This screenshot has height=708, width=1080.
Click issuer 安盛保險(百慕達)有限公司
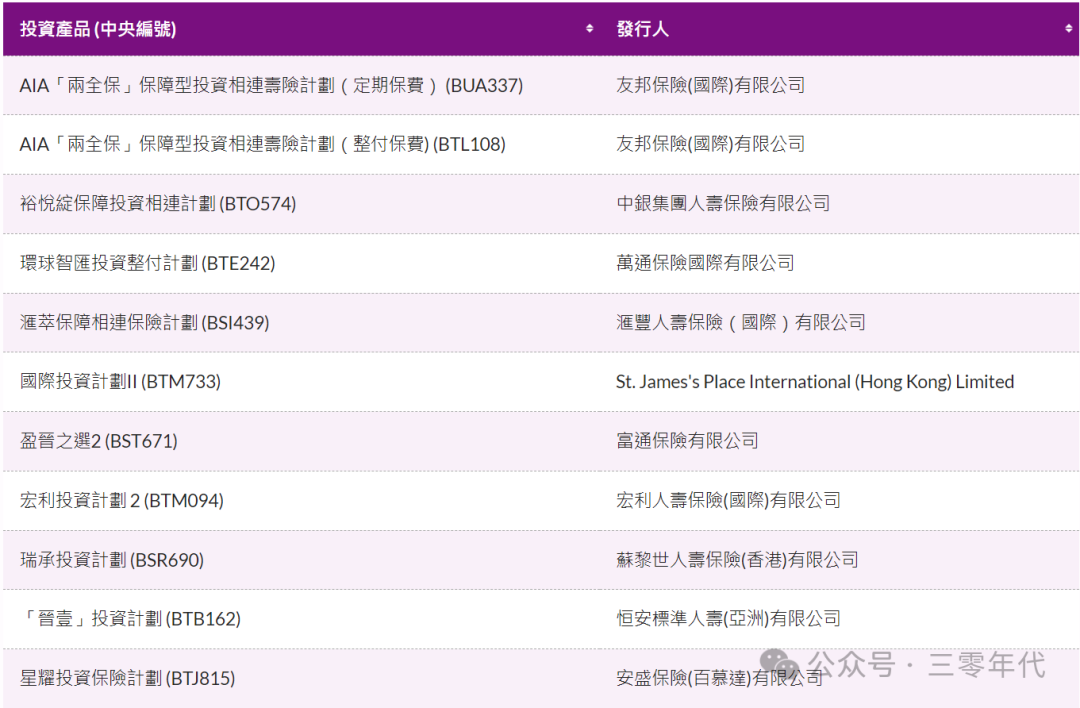[x=719, y=678]
